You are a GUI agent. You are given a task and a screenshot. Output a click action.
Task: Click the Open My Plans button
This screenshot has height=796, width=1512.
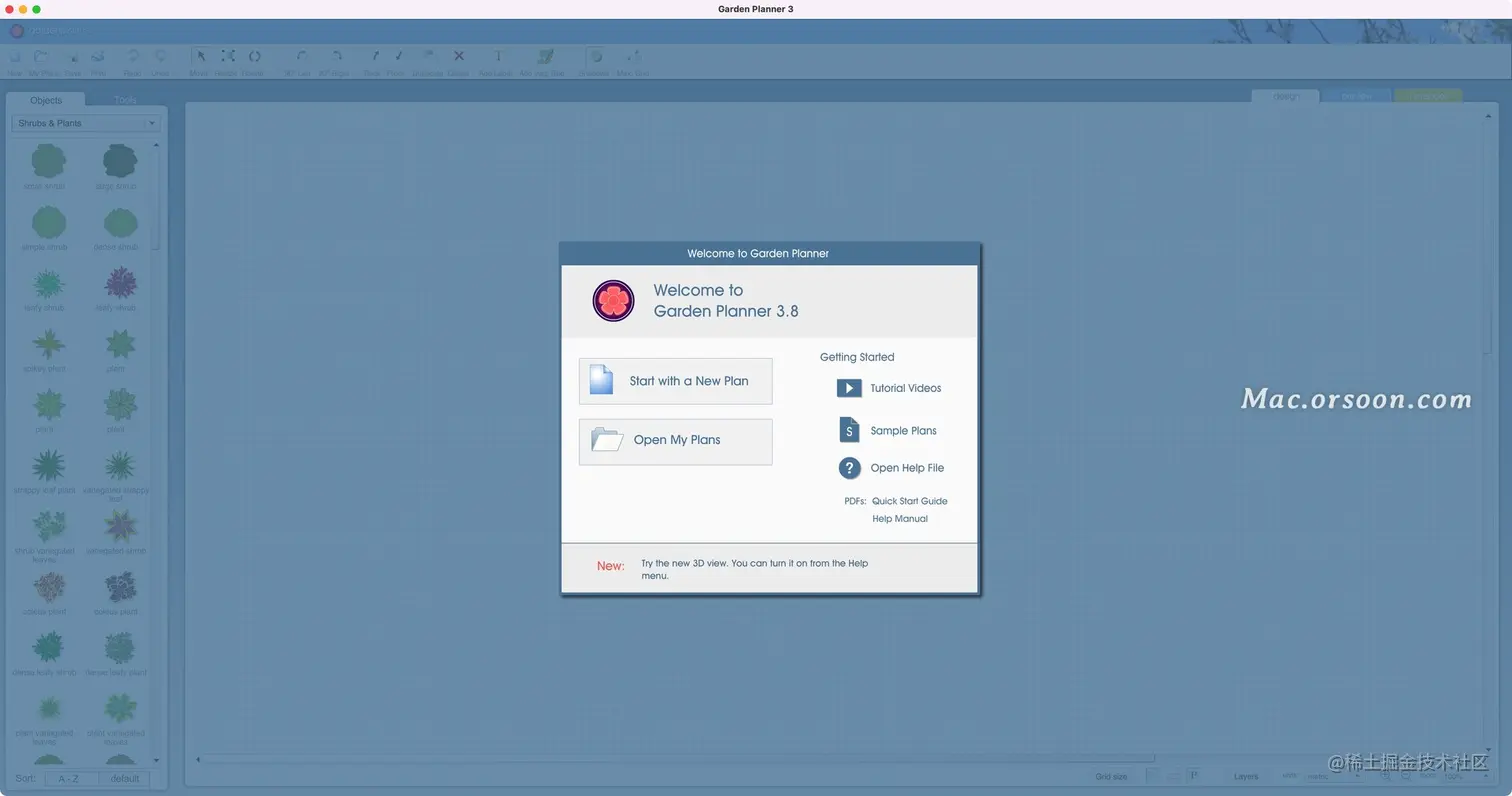[x=676, y=442]
